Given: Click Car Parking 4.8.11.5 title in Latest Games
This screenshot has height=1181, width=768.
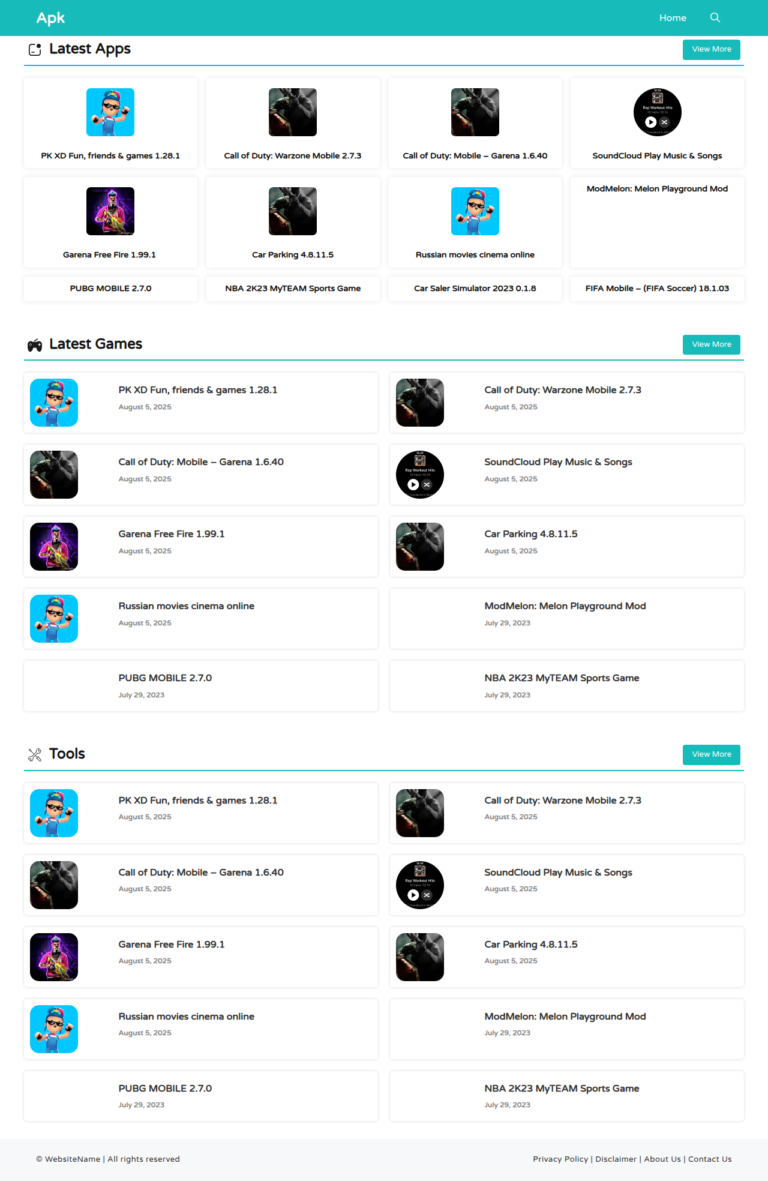Looking at the screenshot, I should coord(531,534).
